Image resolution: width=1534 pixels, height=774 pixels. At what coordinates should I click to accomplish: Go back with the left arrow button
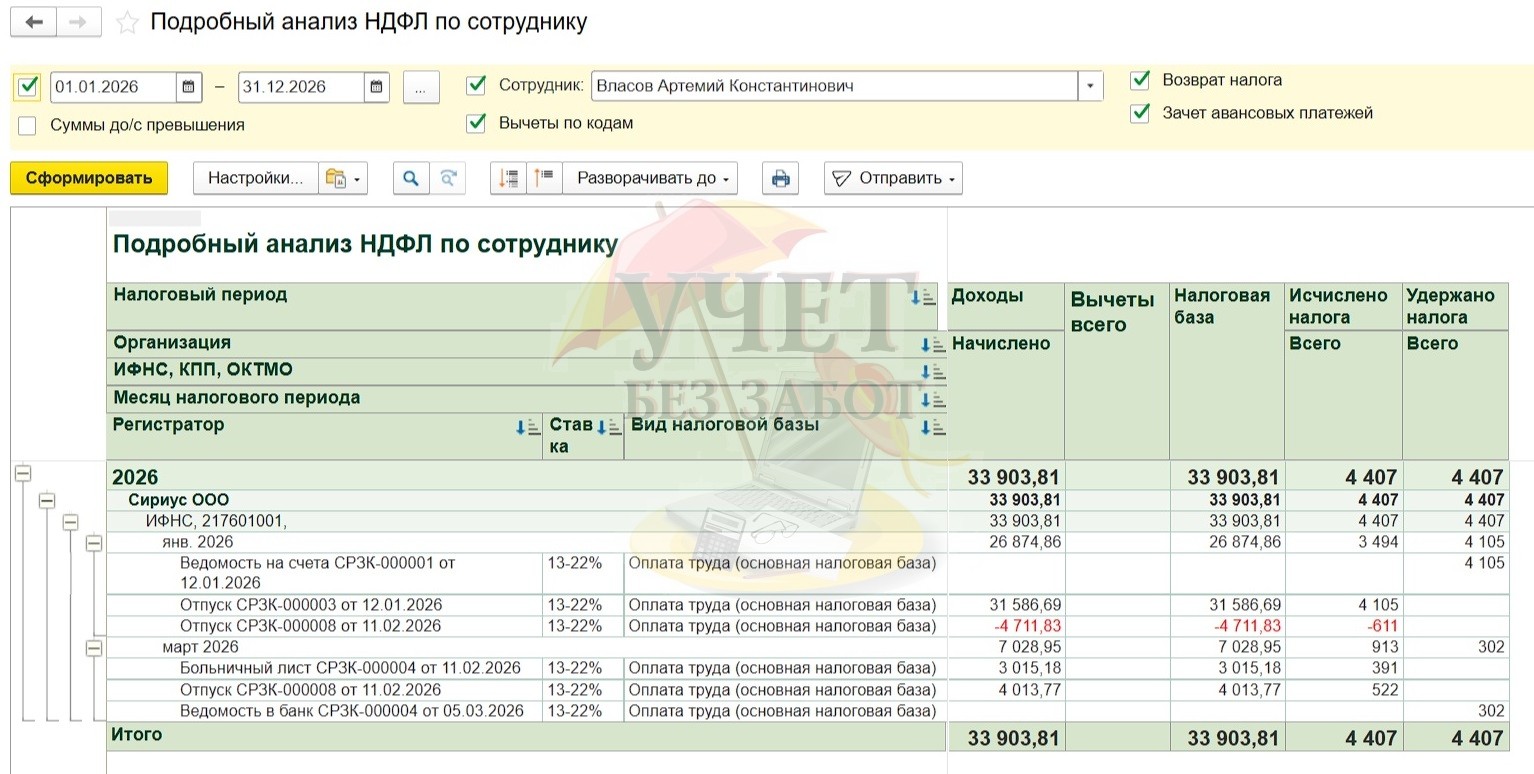[x=33, y=22]
